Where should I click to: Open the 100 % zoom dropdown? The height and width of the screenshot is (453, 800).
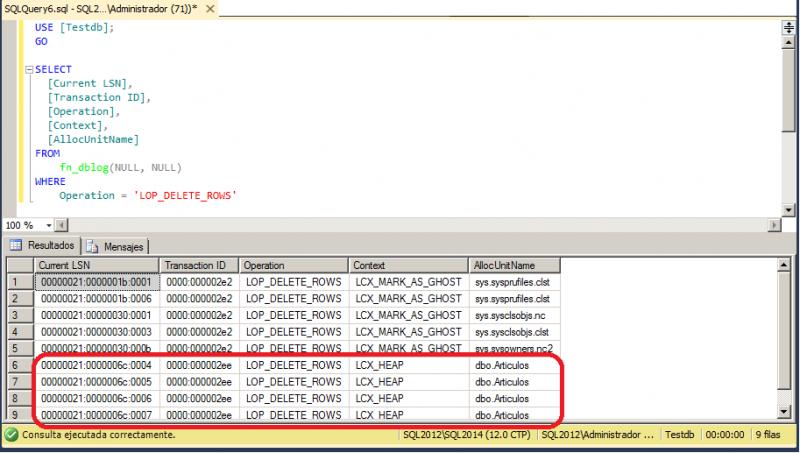(49, 225)
